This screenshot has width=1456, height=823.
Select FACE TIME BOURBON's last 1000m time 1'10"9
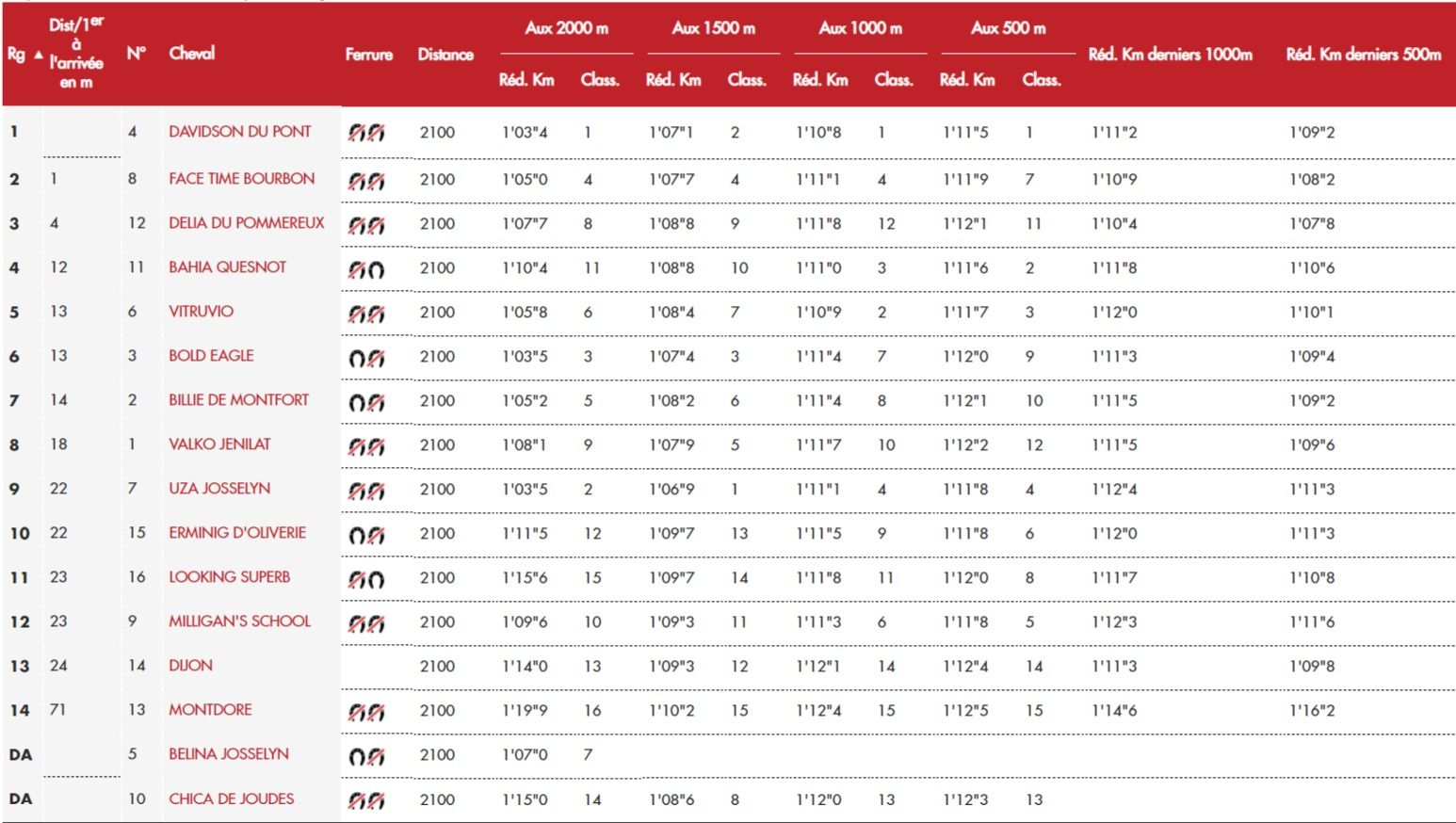(1114, 180)
